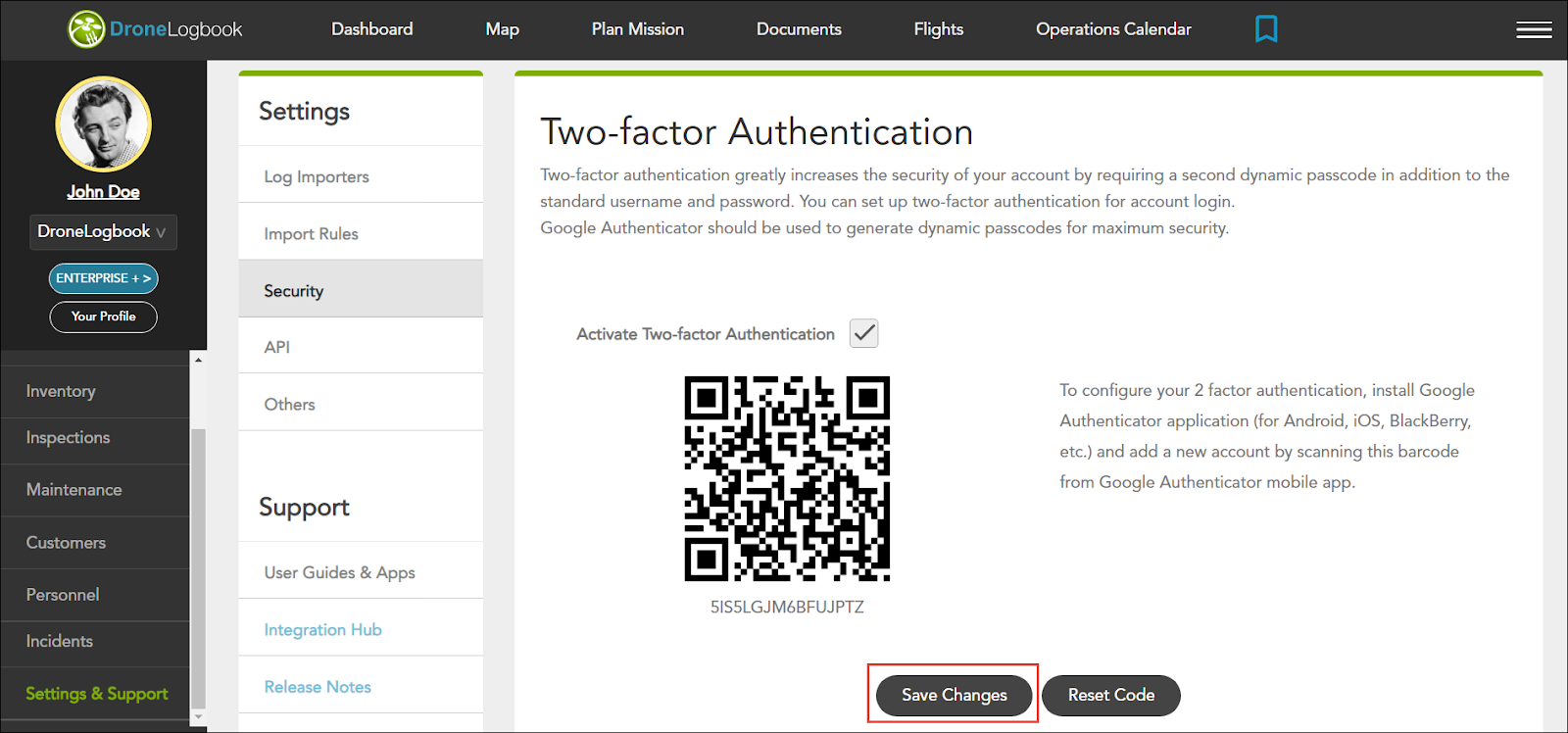Click the secret code 5IS5LGJM6BFUJPTZ
This screenshot has height=733, width=1568.
click(787, 607)
